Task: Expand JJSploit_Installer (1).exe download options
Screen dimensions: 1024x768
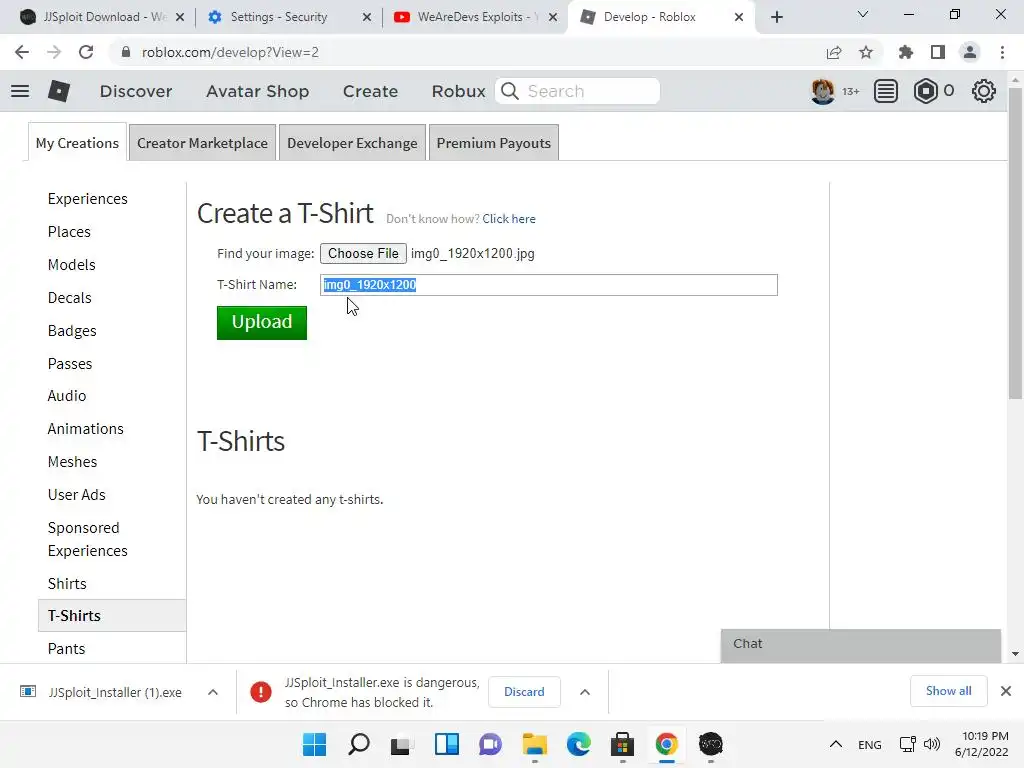Action: pyautogui.click(x=213, y=692)
